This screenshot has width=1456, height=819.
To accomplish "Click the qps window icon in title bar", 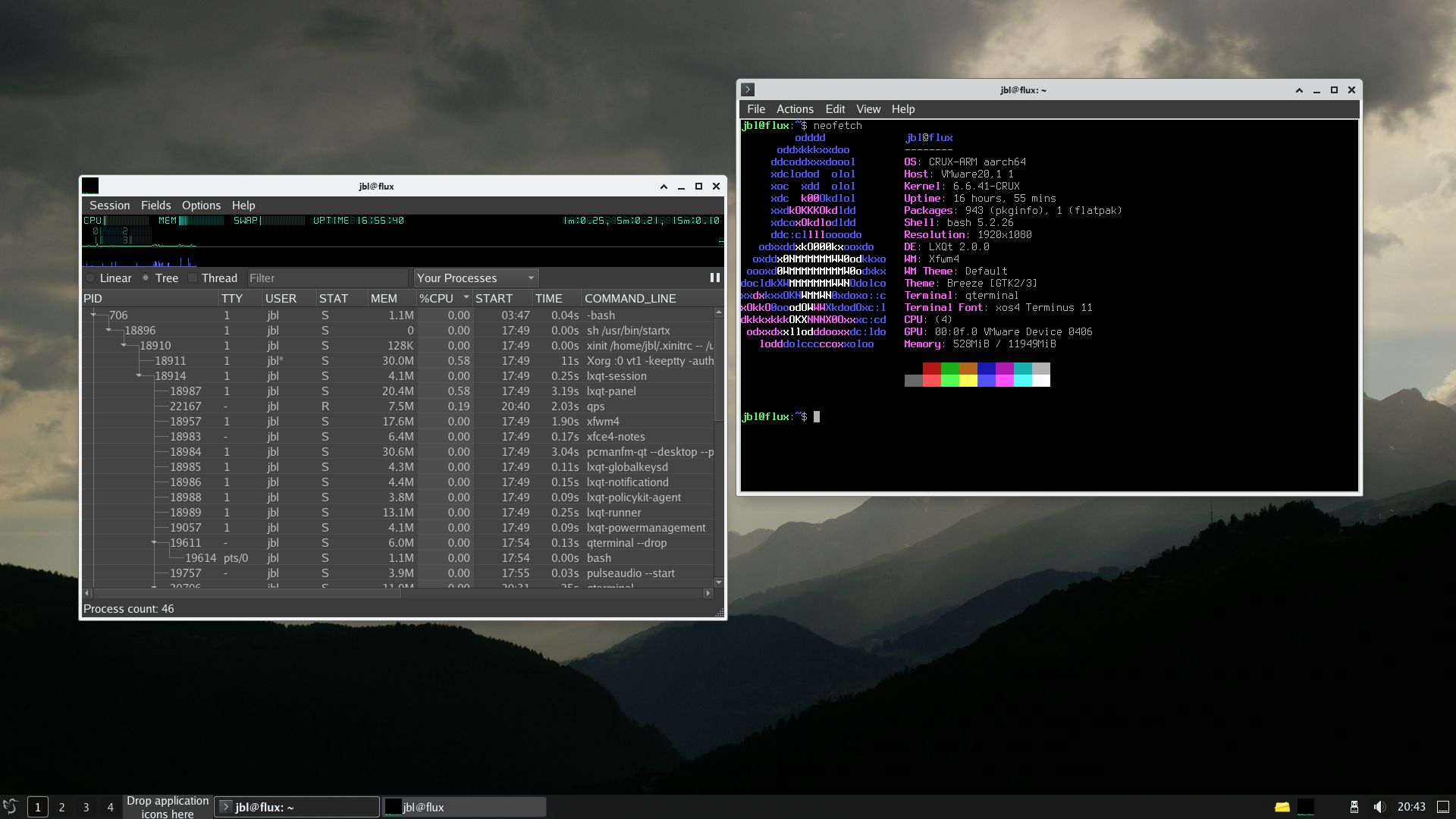I will point(90,186).
